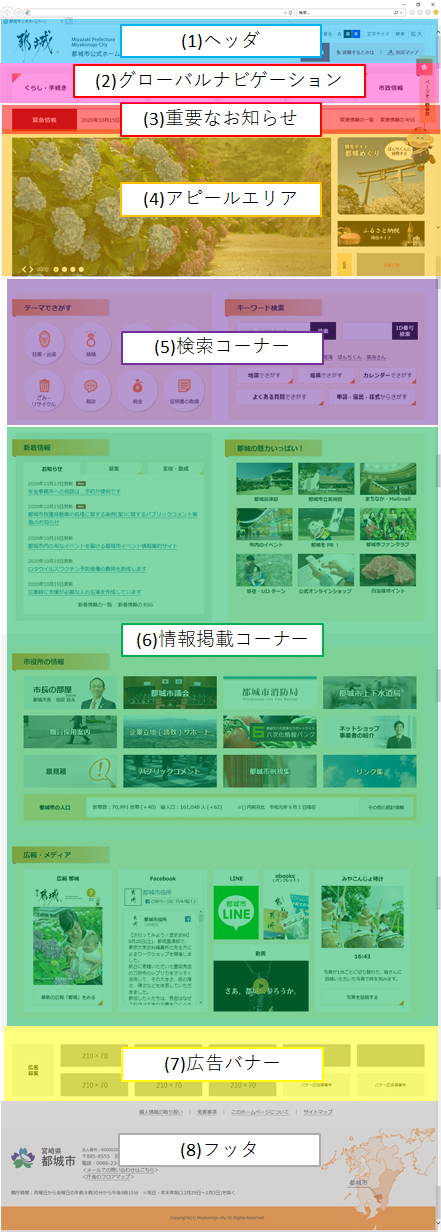
Task: Open 都城市議会 banner
Action: 170,692
